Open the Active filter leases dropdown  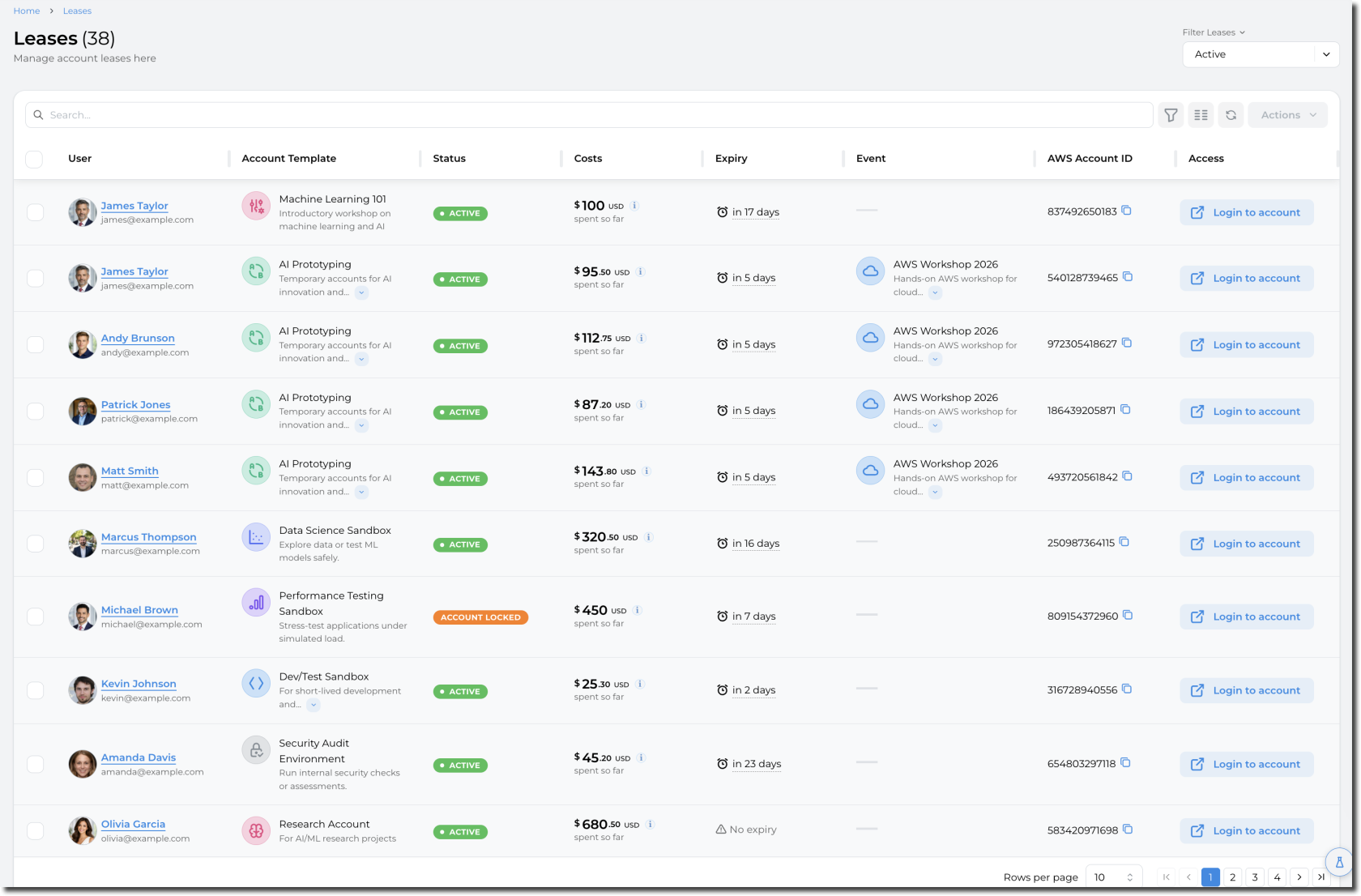coord(1260,54)
